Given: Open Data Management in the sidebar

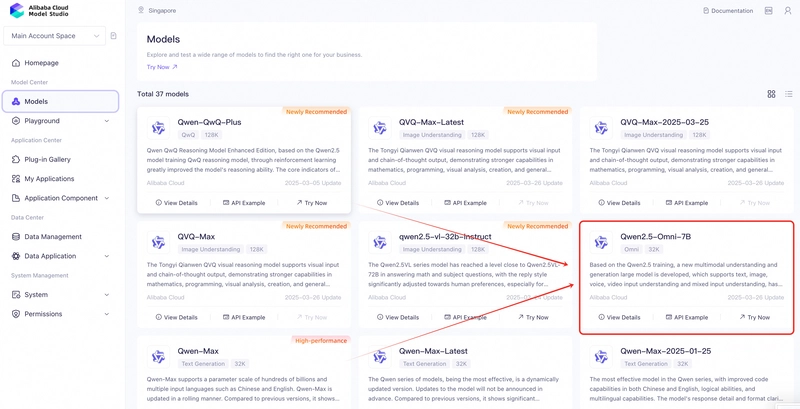Looking at the screenshot, I should click(53, 237).
